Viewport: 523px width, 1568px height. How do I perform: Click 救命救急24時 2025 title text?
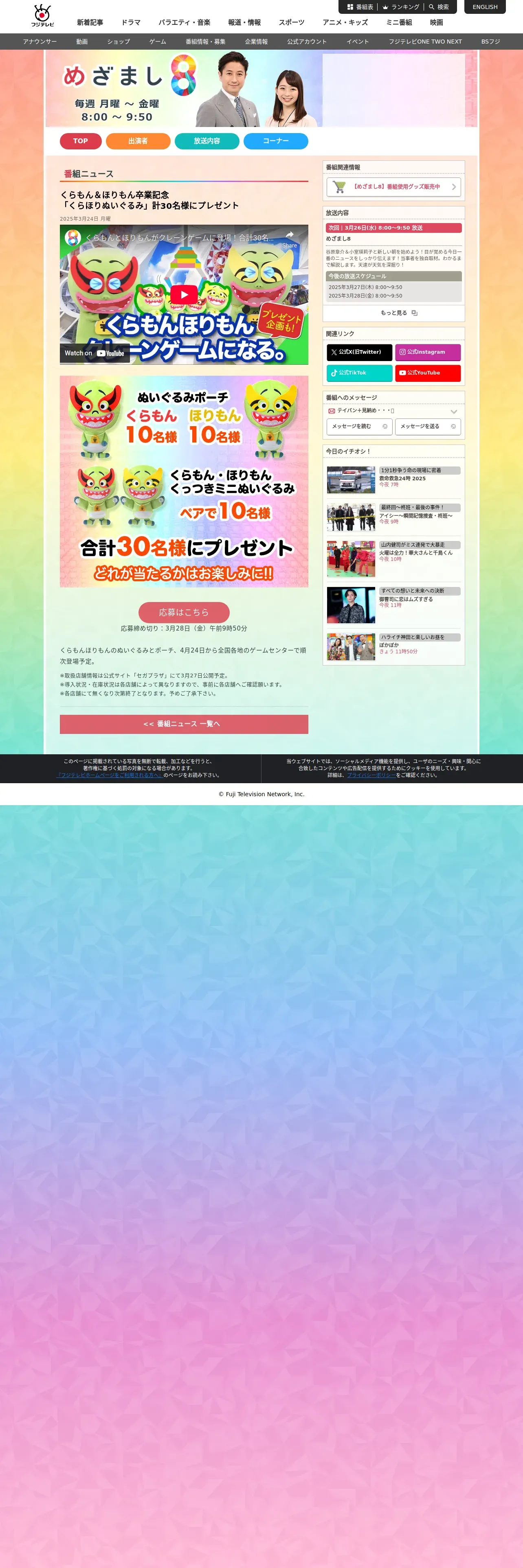(x=402, y=478)
